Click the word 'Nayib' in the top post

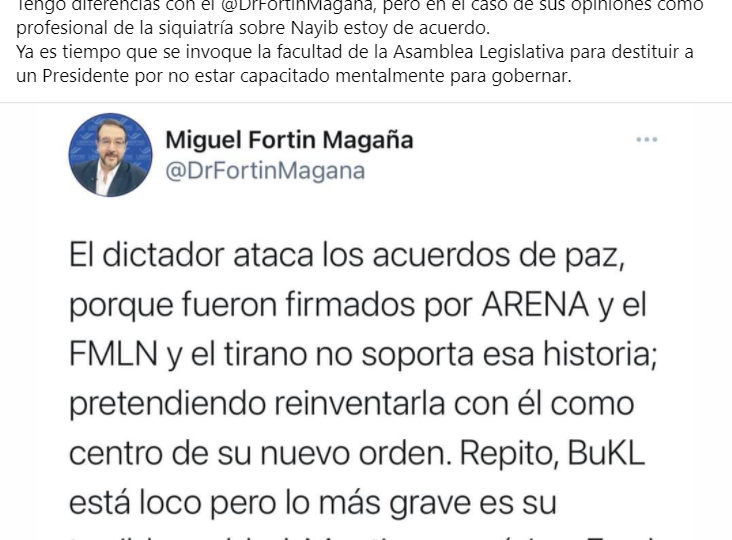(311, 28)
